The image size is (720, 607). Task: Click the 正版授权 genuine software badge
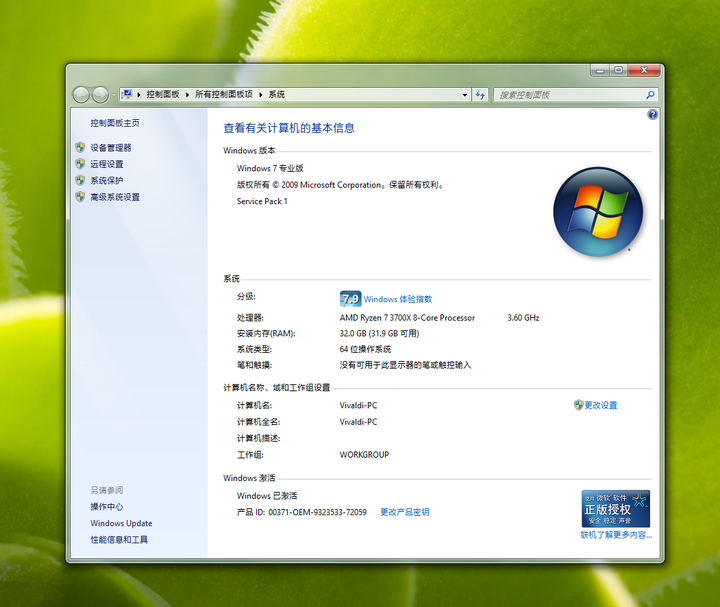(615, 509)
